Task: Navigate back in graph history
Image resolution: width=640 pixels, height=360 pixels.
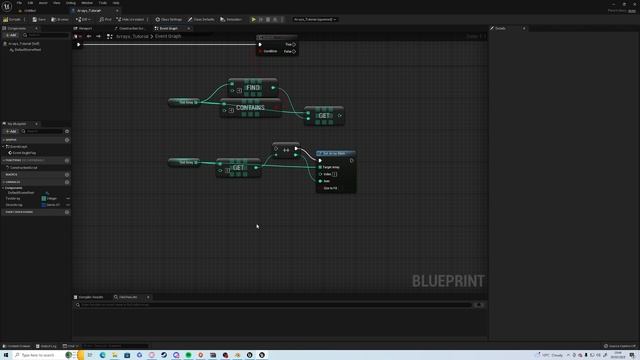Action: point(89,36)
